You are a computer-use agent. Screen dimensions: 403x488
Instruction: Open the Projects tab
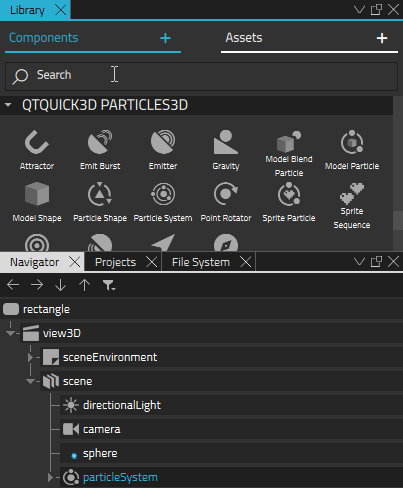115,262
